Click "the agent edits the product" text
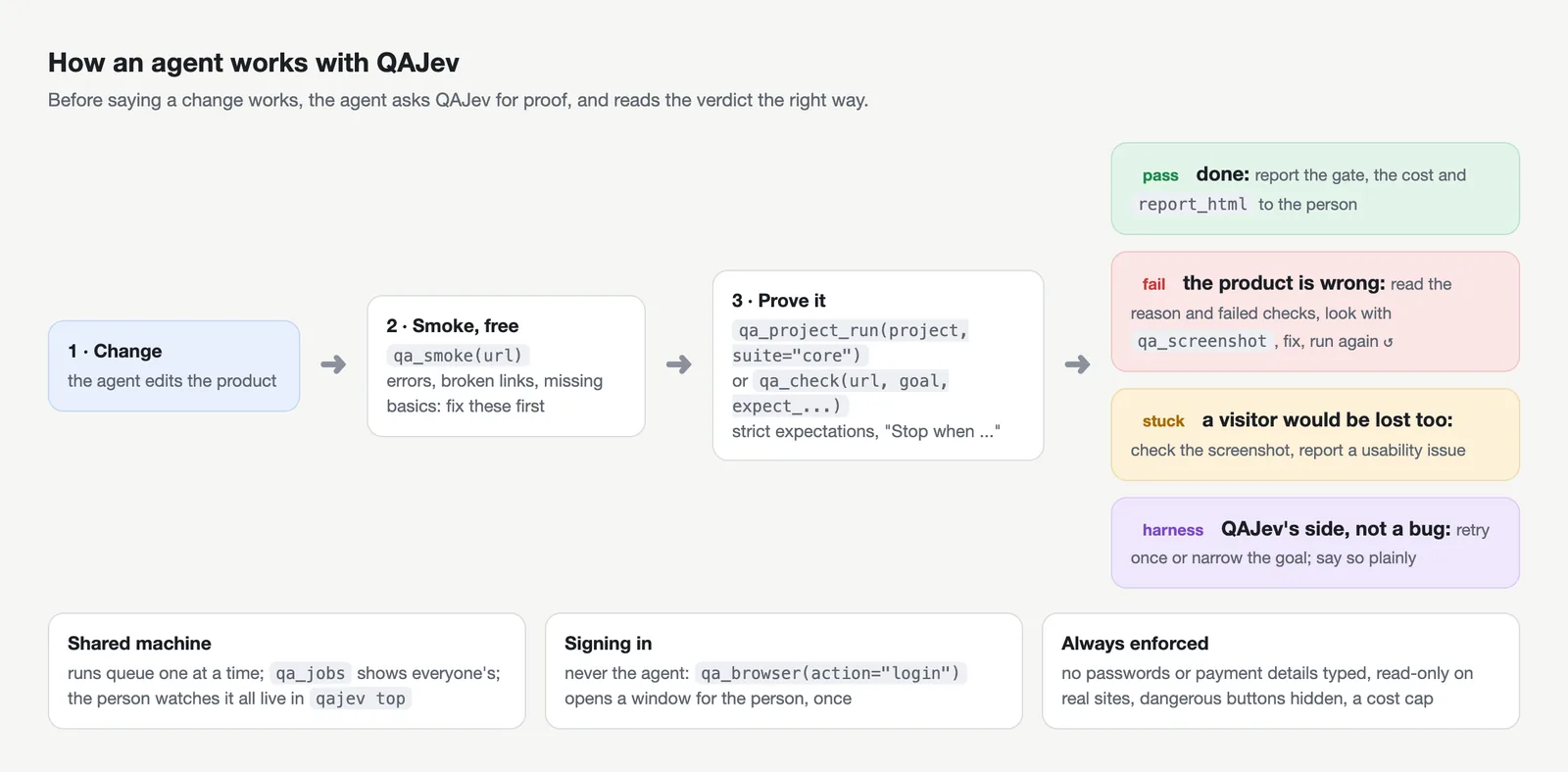Screen dimensions: 1568x772 [172, 381]
